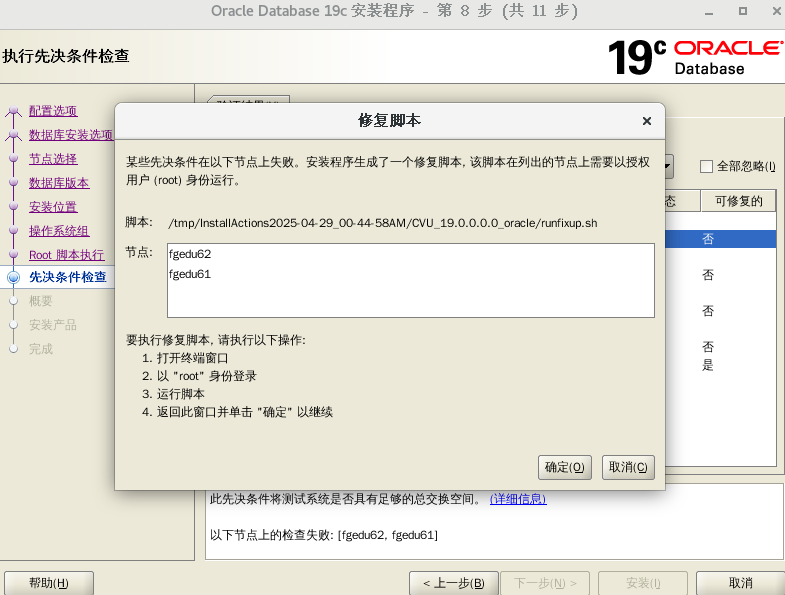Click the 先决条件检查 active step bullet icon

pyautogui.click(x=14, y=277)
